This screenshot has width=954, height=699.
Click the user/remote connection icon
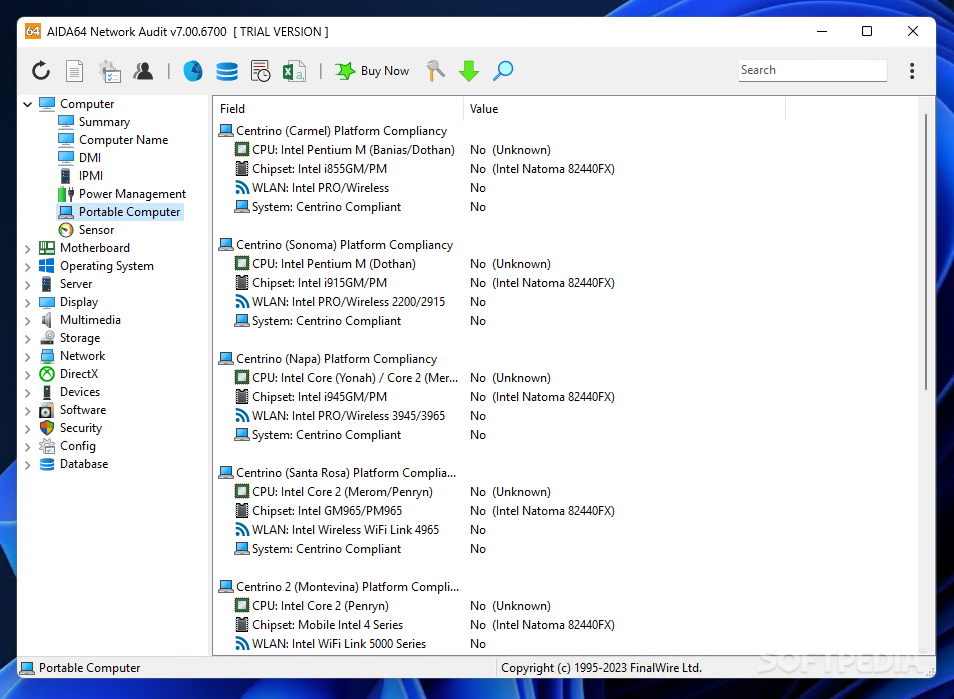[144, 71]
